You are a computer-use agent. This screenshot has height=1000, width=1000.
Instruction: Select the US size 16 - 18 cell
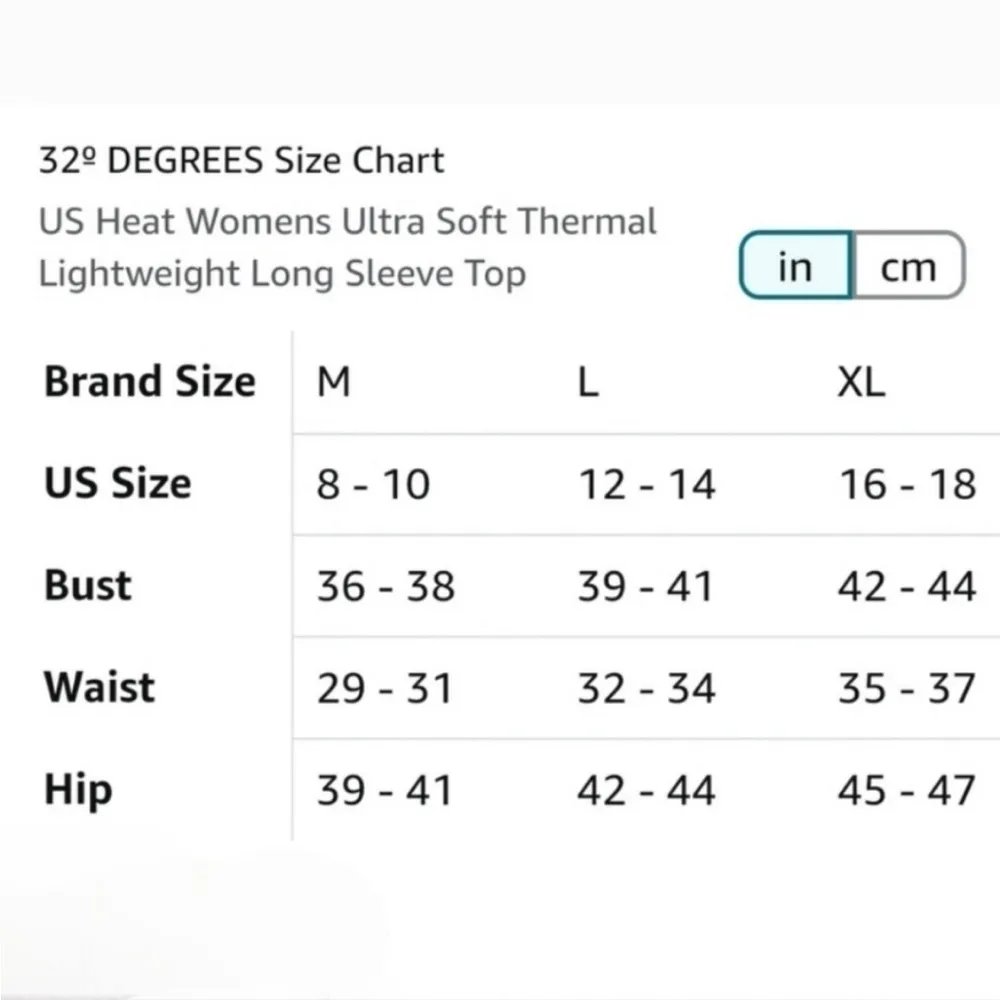[906, 485]
